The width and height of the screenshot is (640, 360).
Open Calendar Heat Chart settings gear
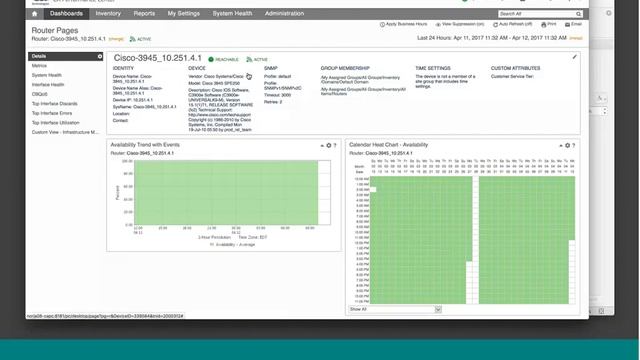click(x=567, y=145)
